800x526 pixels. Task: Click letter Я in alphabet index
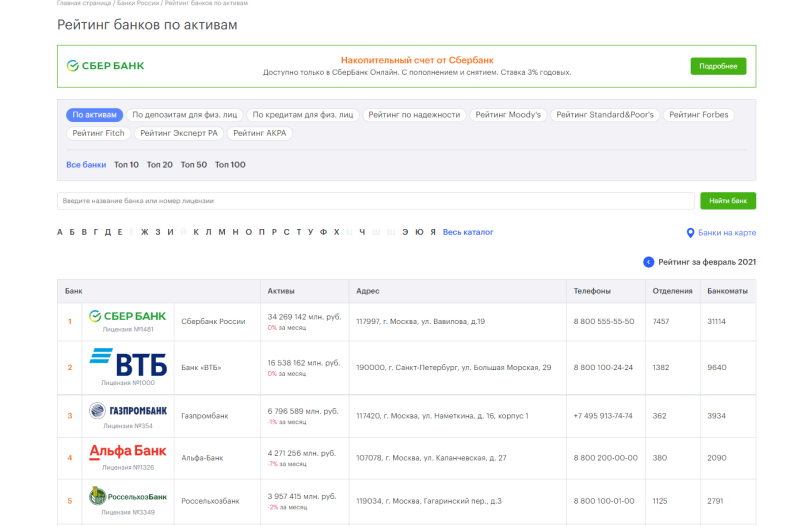[x=433, y=232]
